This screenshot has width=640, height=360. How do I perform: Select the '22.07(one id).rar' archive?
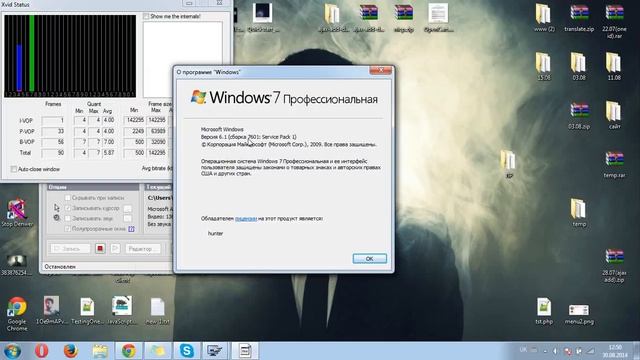point(614,21)
